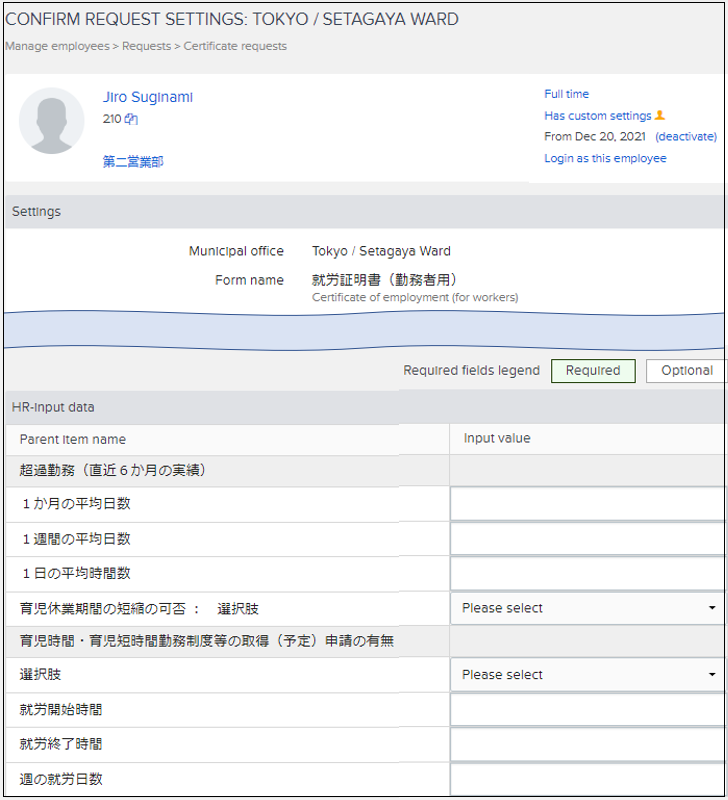Click the Required legend button

pyautogui.click(x=592, y=370)
